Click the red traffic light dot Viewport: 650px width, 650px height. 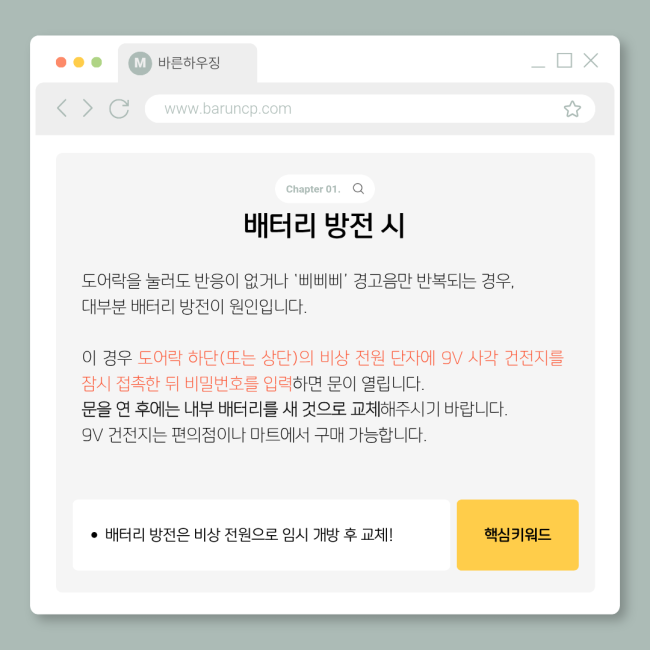(x=61, y=62)
